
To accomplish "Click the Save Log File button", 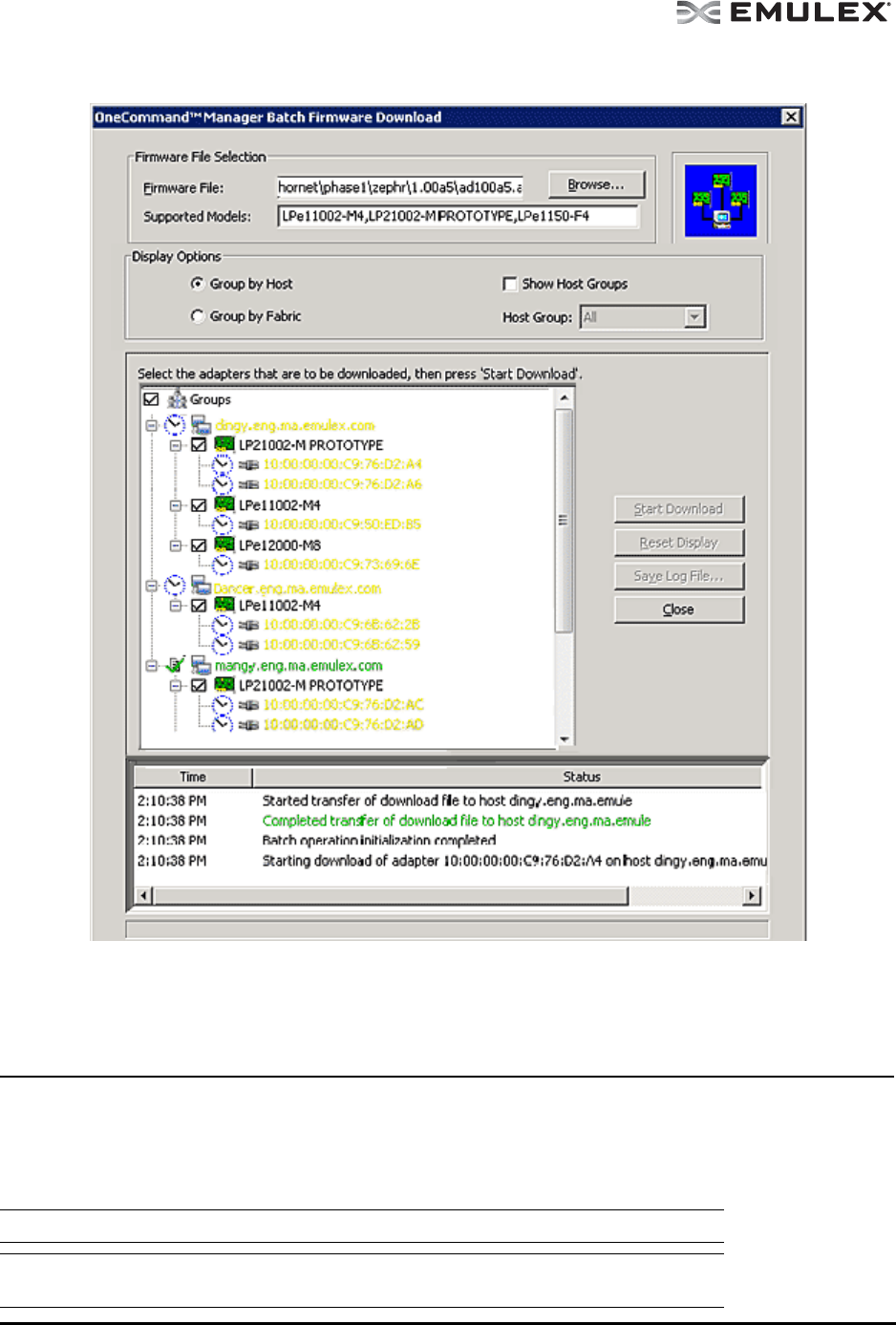I will pyautogui.click(x=678, y=576).
